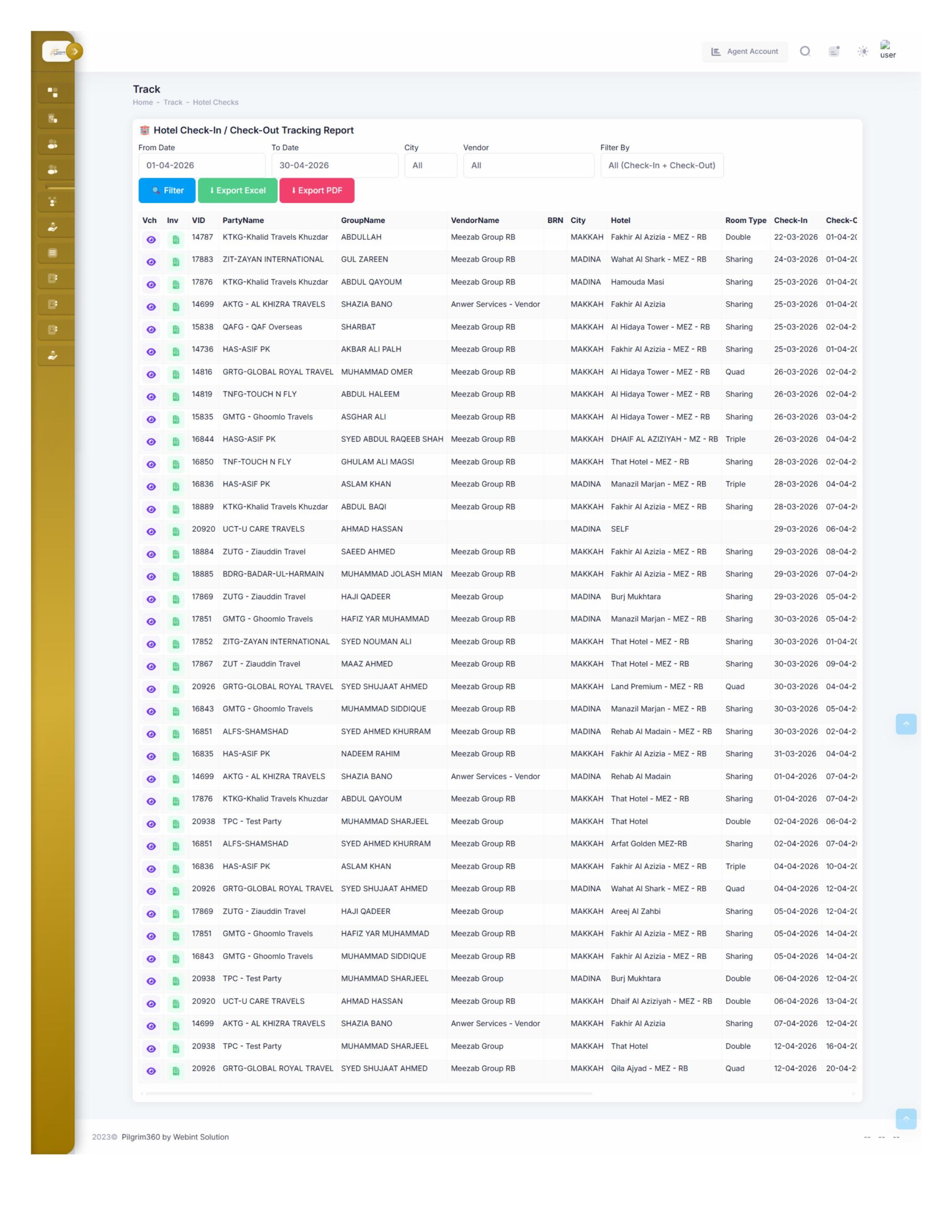This screenshot has height=1232, width=952.
Task: Click the blue Filter button
Action: click(167, 191)
